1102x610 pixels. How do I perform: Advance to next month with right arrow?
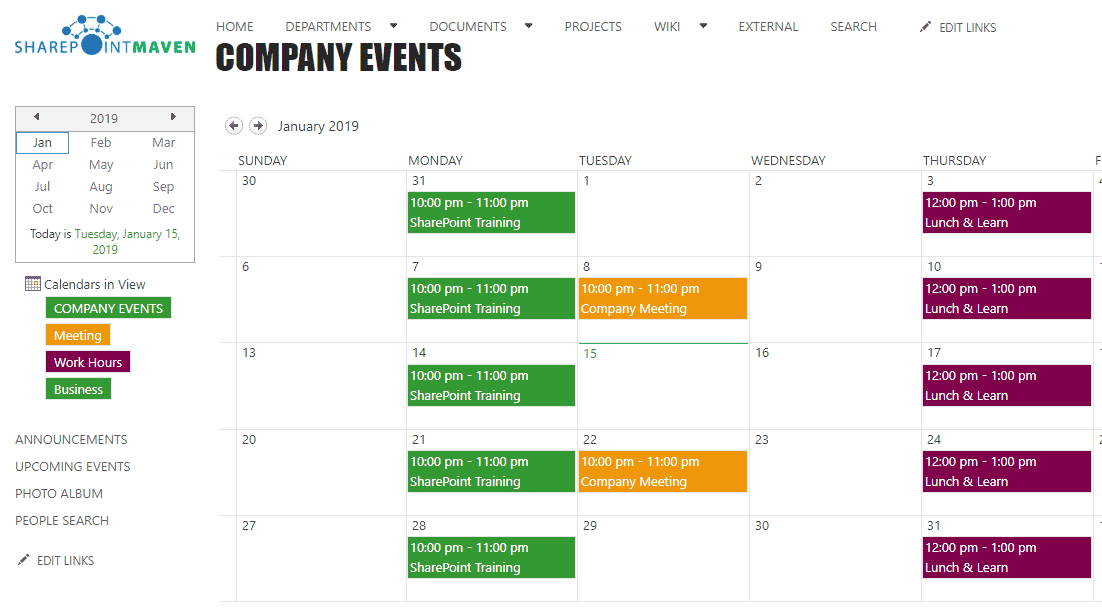pyautogui.click(x=258, y=126)
